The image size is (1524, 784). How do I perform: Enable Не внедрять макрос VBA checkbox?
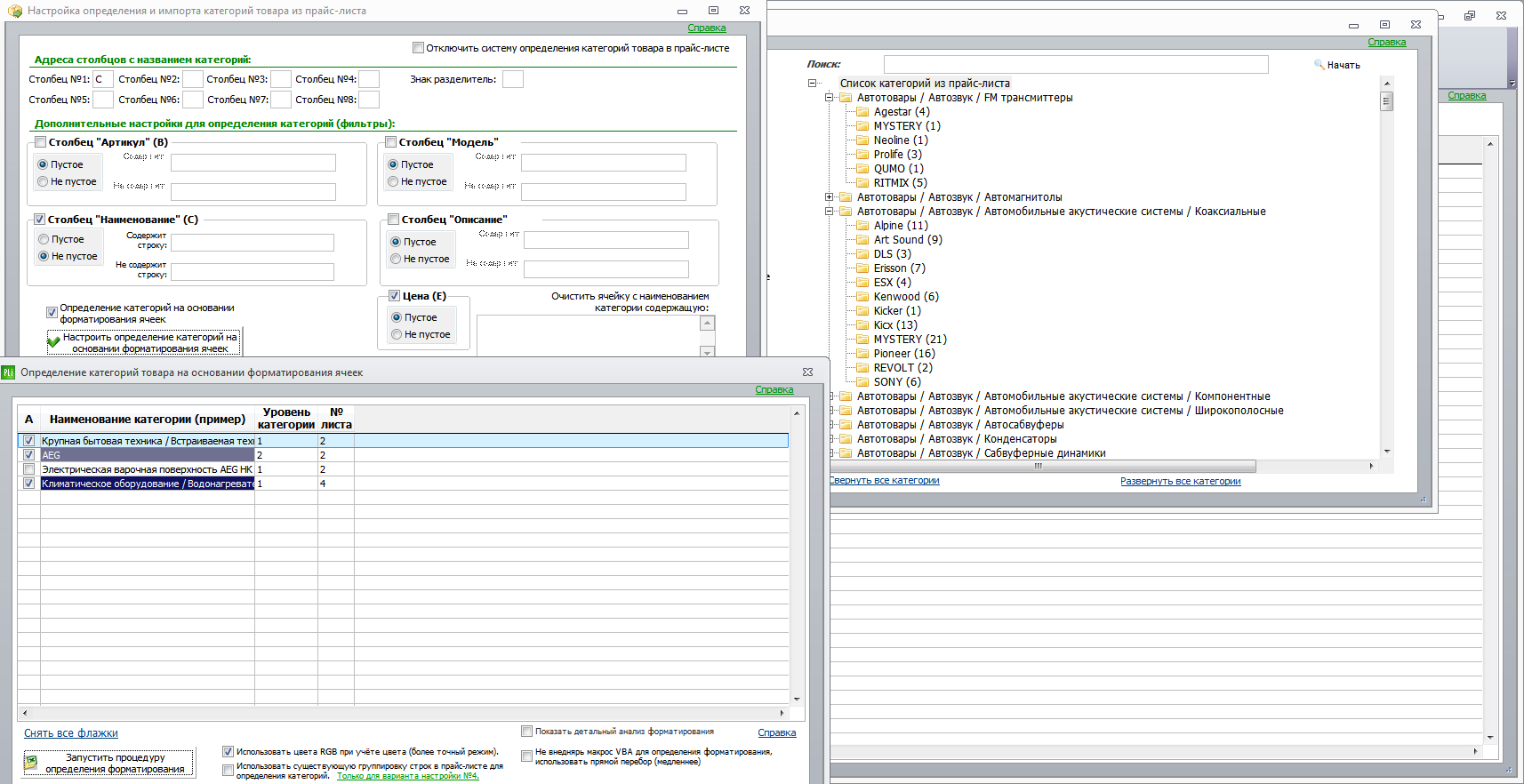[x=526, y=756]
